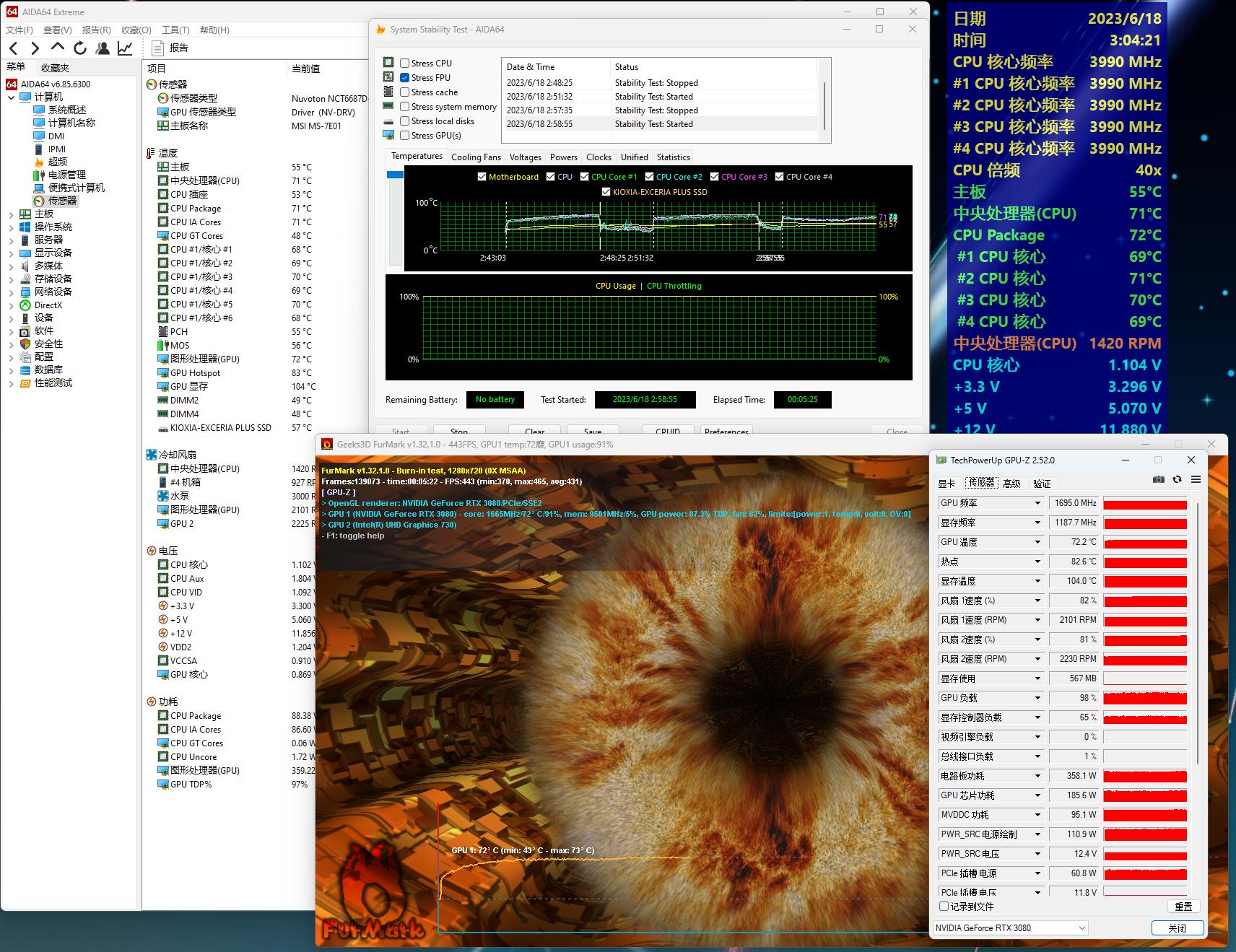Click the up-level arrow in AIDA64 toolbar

tap(58, 48)
